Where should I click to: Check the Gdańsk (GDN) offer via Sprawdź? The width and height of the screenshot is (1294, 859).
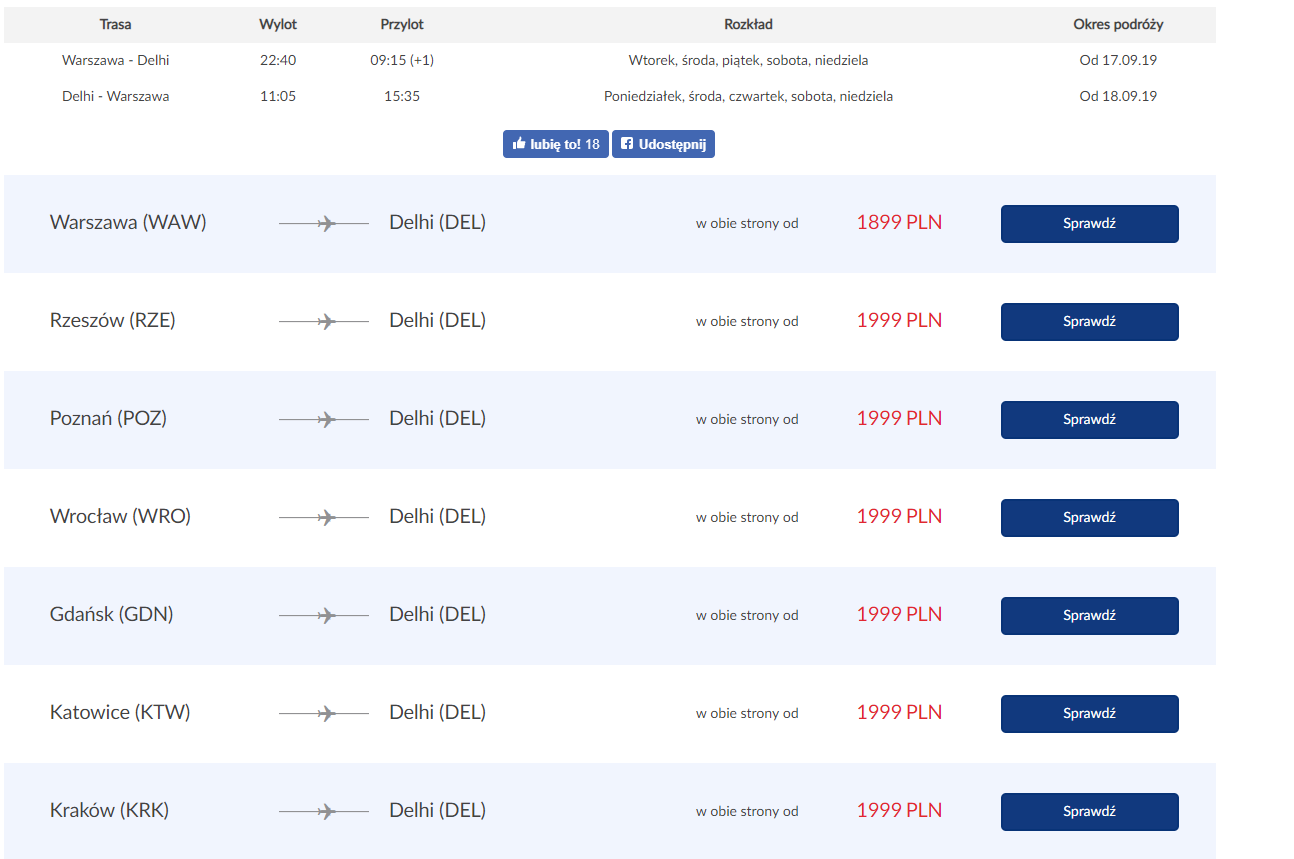1089,616
